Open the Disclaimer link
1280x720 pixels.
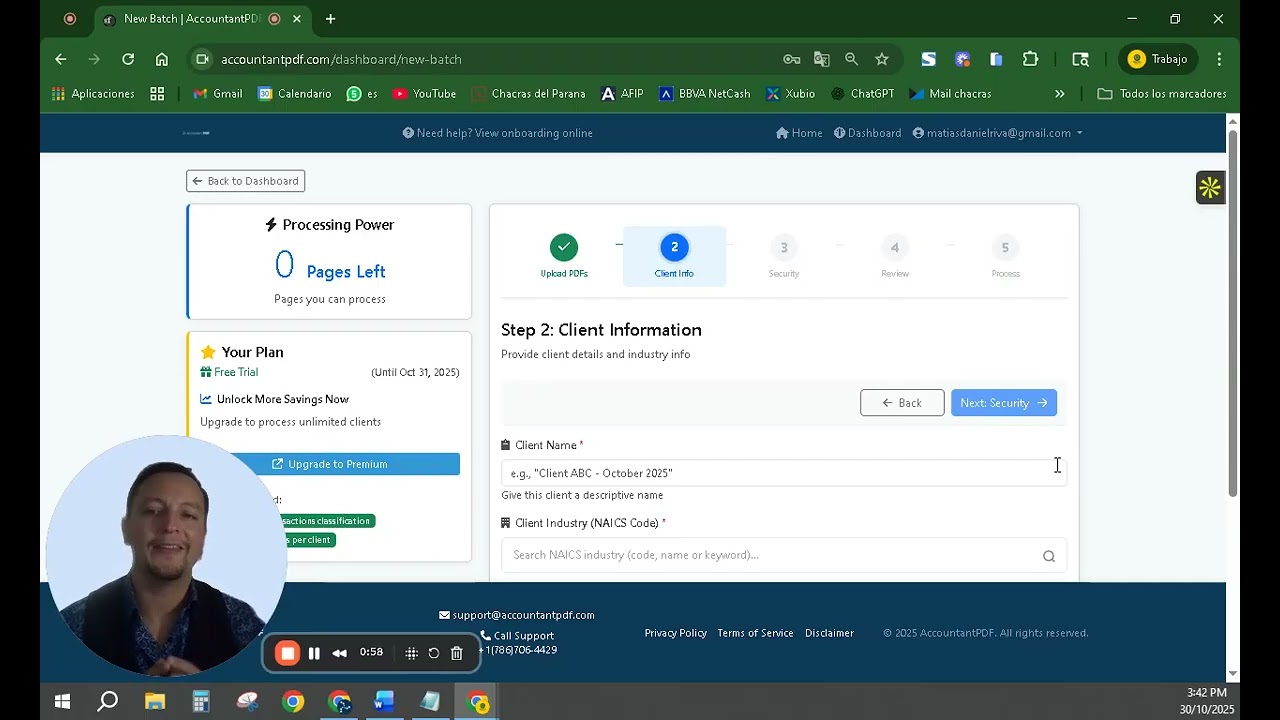click(x=829, y=633)
